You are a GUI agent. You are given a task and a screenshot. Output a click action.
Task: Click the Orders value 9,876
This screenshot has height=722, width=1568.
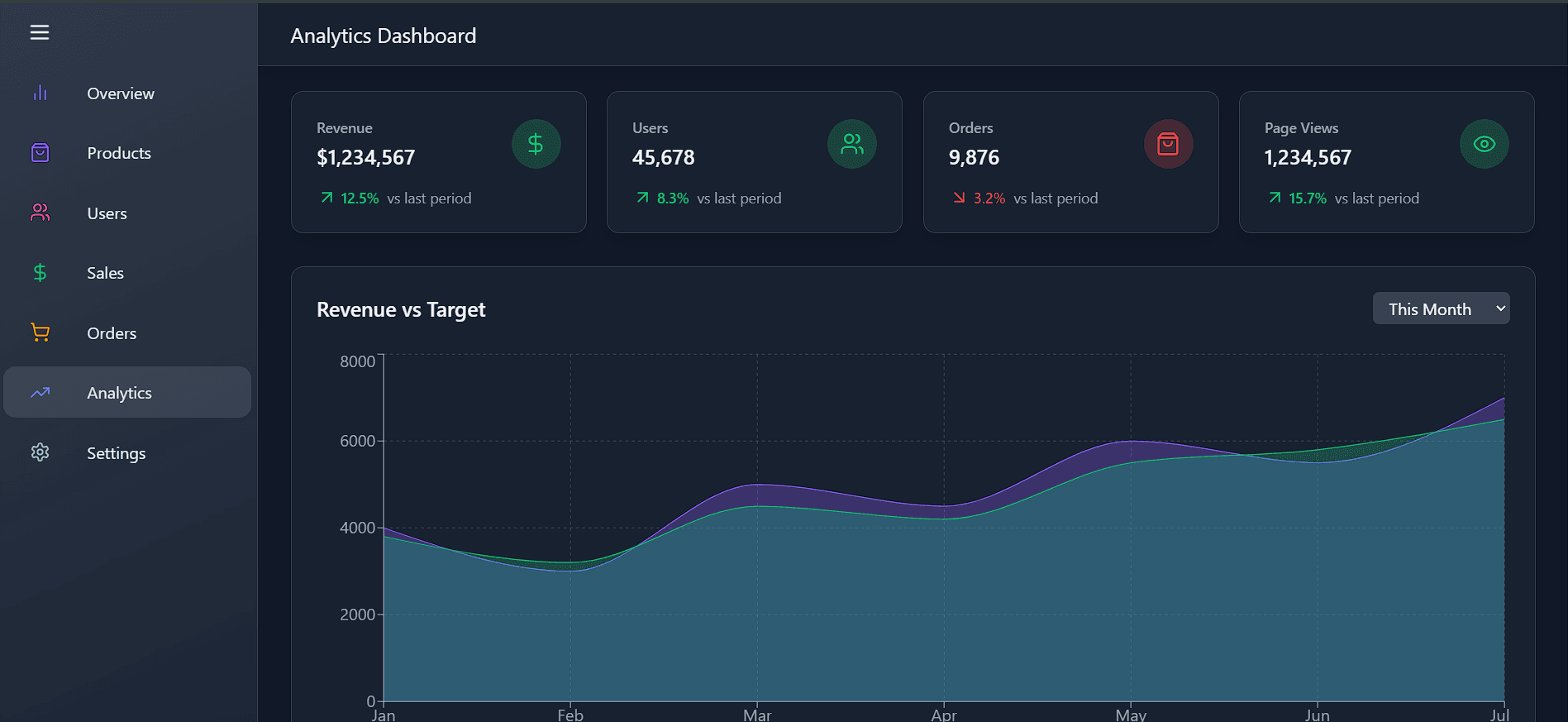[x=974, y=157]
